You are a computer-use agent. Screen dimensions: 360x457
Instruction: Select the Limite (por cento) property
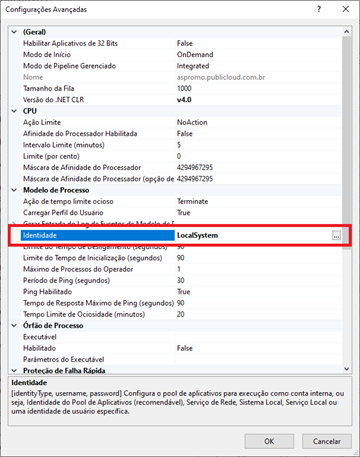click(x=51, y=156)
